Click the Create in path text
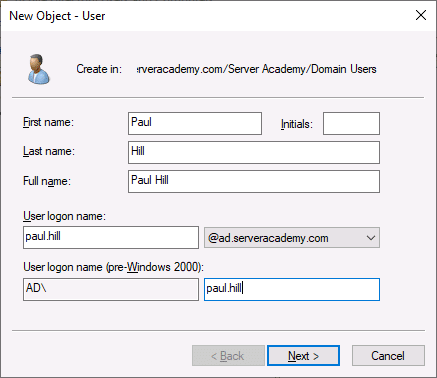437x378 pixels. click(x=257, y=69)
